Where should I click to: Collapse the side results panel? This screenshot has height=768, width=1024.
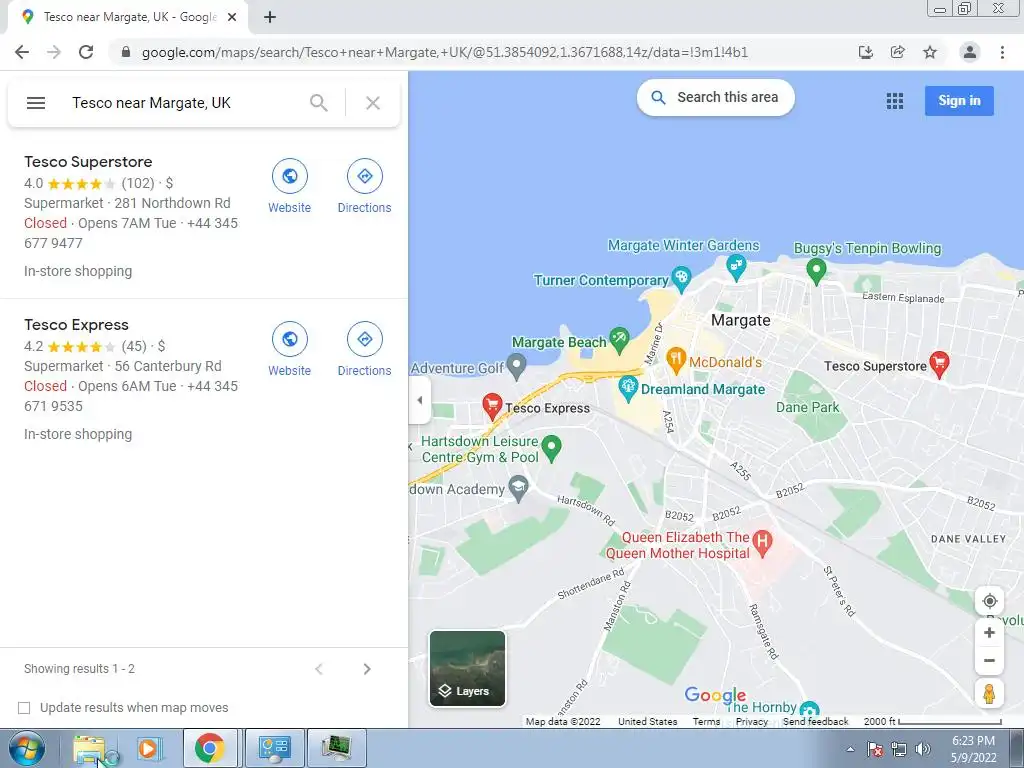coord(419,400)
